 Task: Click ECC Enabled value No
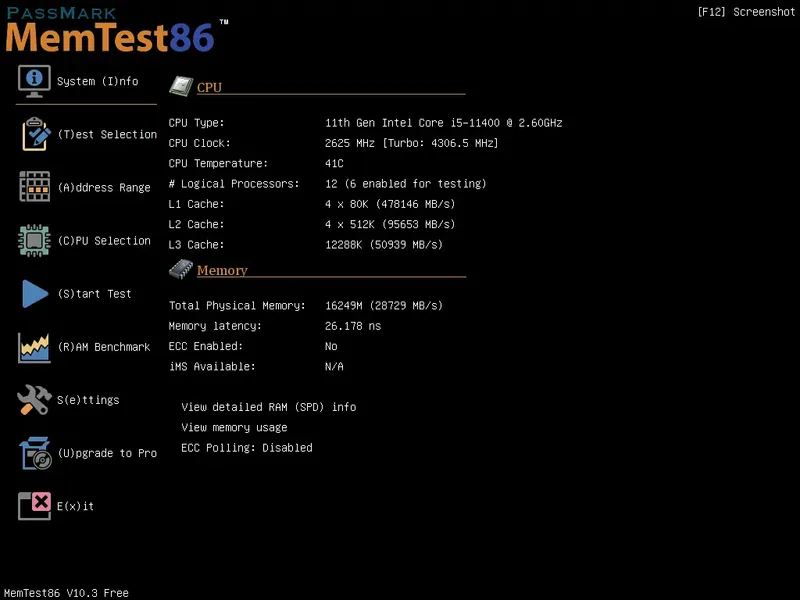pos(331,346)
